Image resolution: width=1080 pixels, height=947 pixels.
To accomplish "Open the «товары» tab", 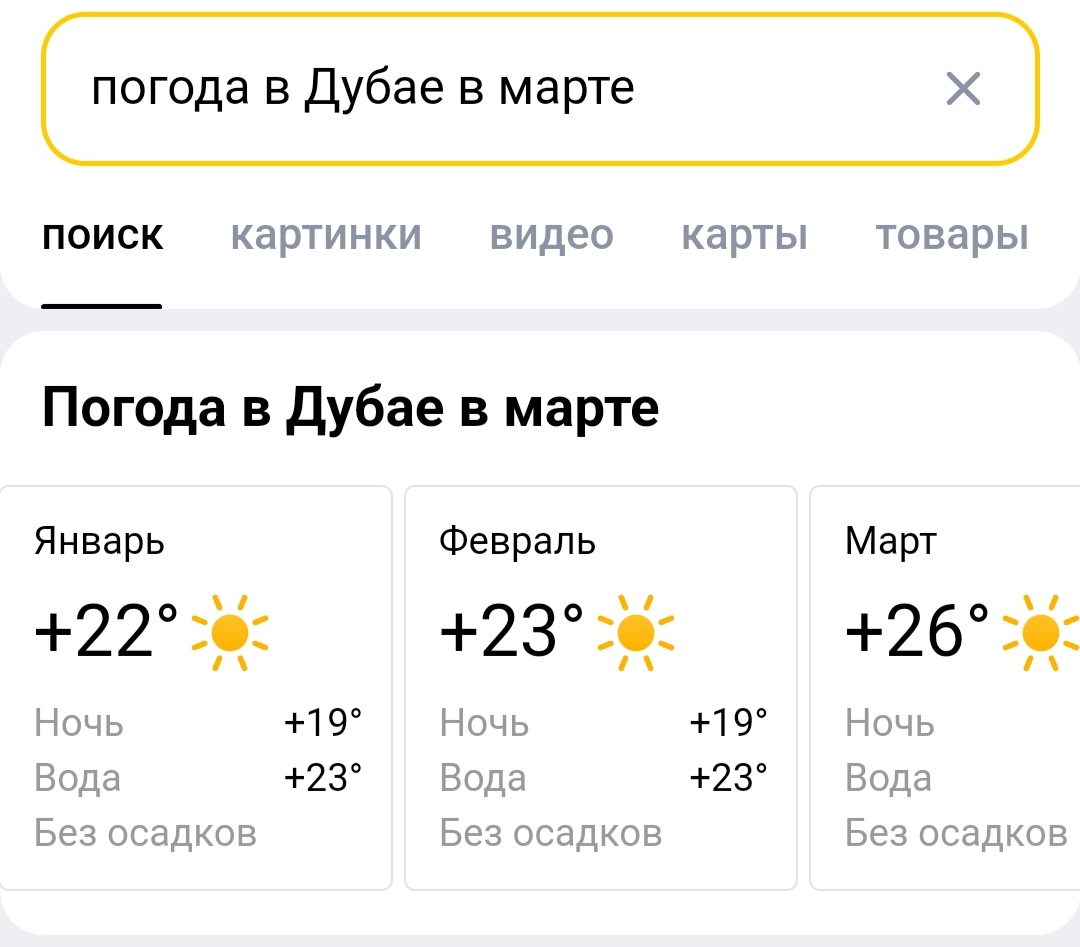I will (951, 235).
